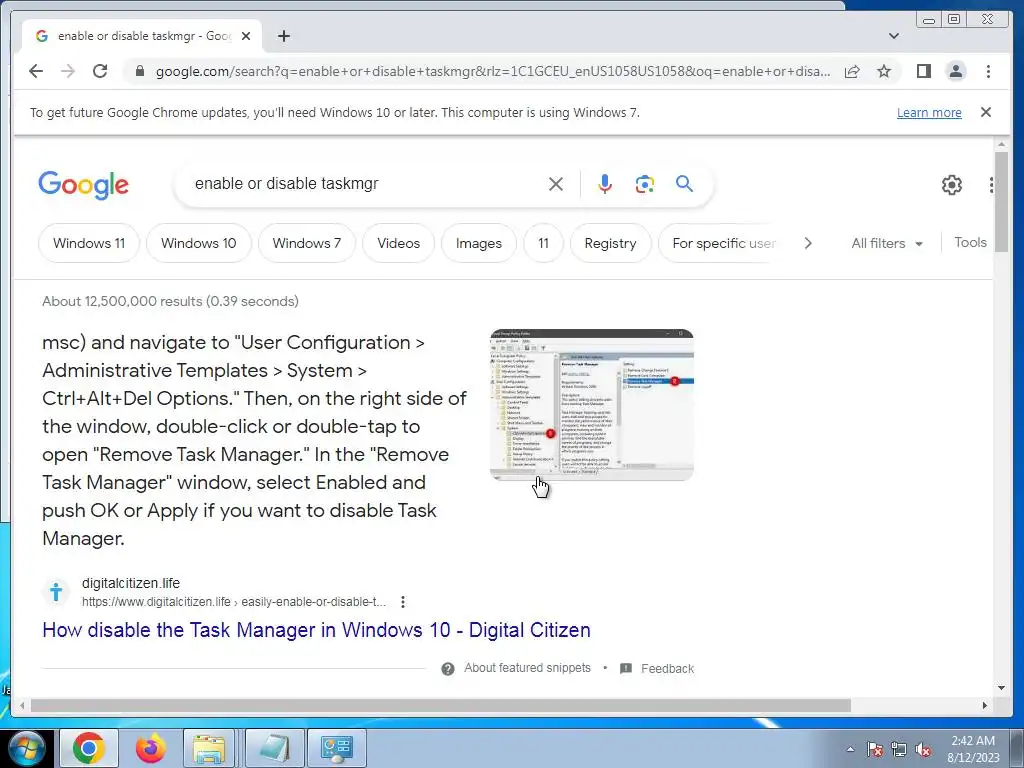Switch to Images results
Image resolution: width=1024 pixels, height=768 pixels.
479,243
